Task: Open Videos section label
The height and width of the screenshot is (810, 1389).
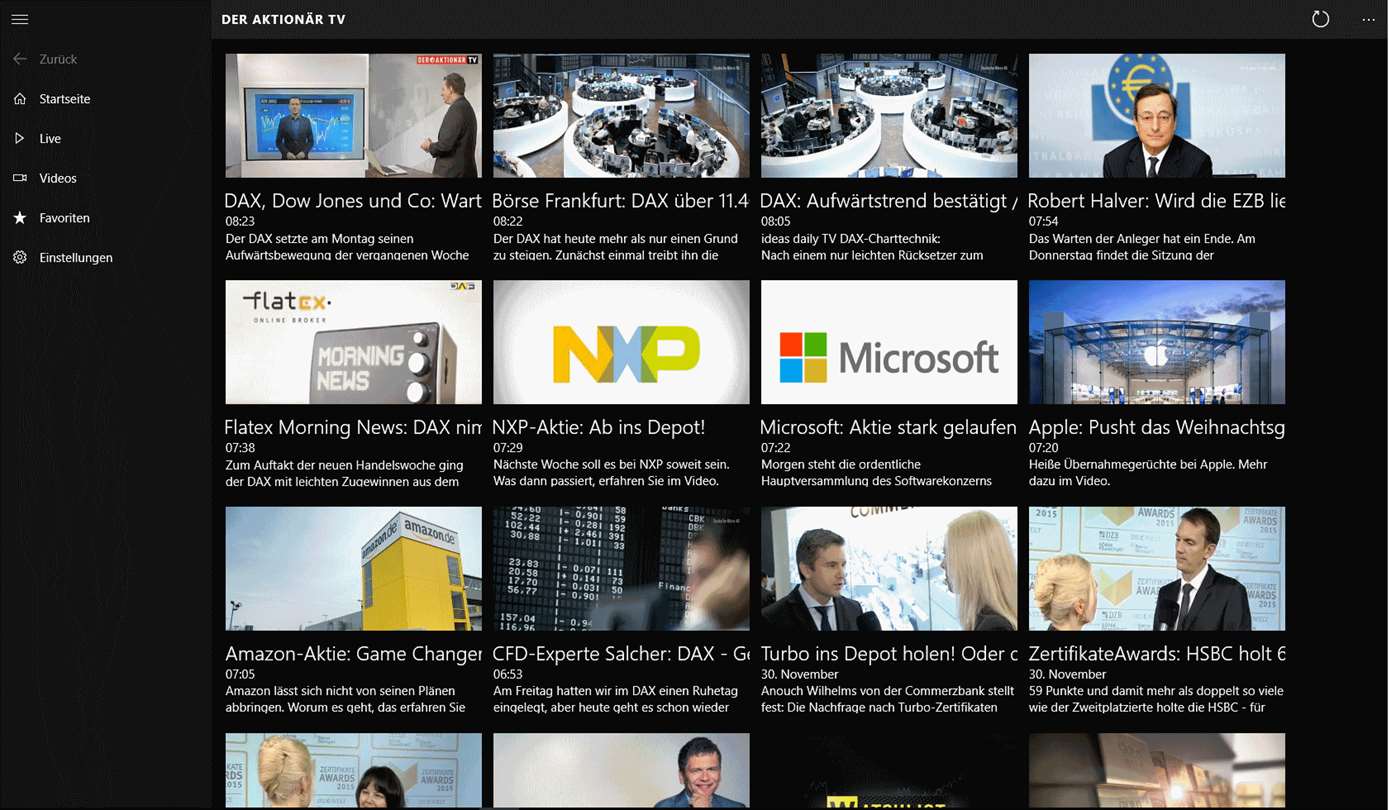Action: [58, 178]
